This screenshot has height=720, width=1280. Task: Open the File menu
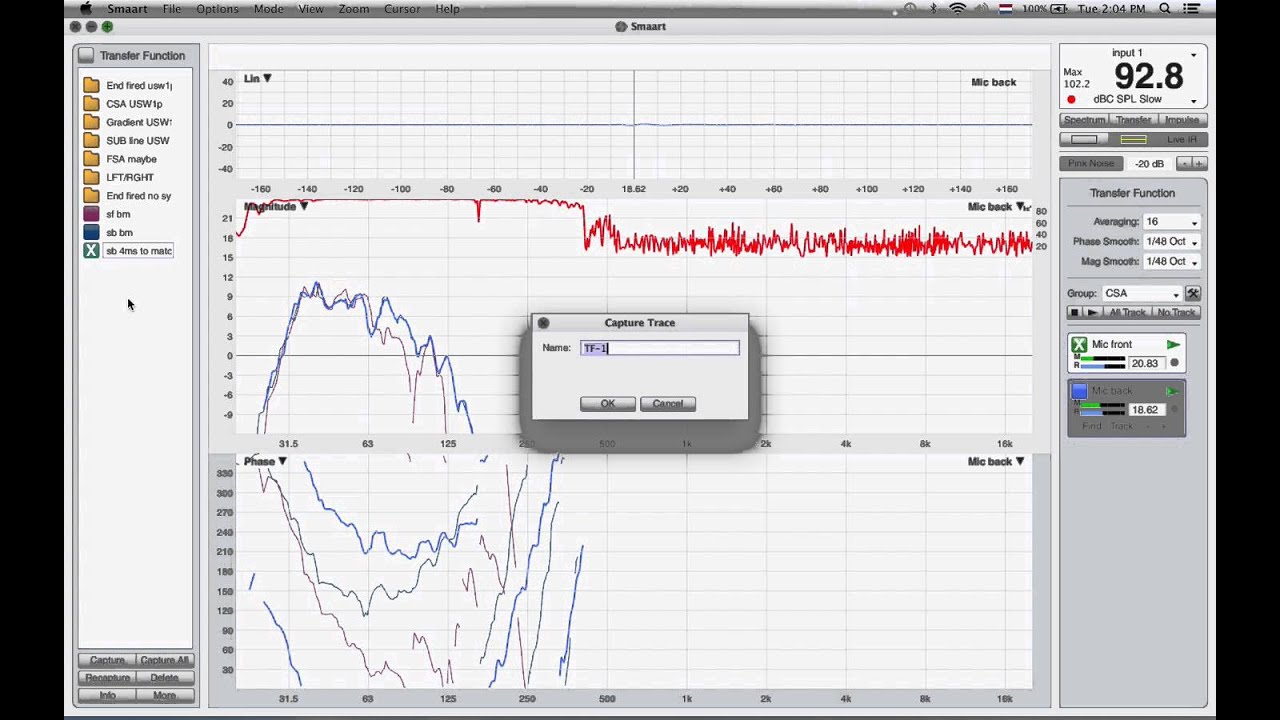tap(172, 8)
